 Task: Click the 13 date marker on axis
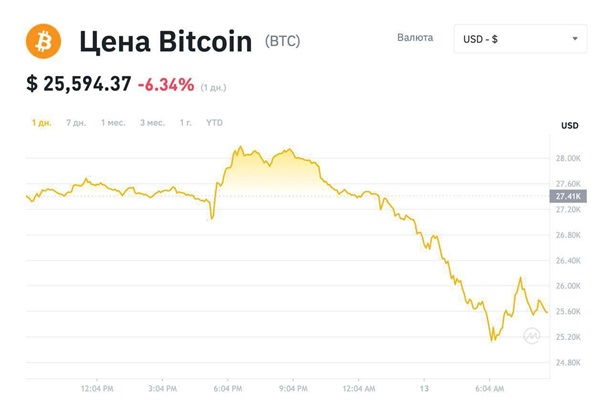tap(424, 388)
